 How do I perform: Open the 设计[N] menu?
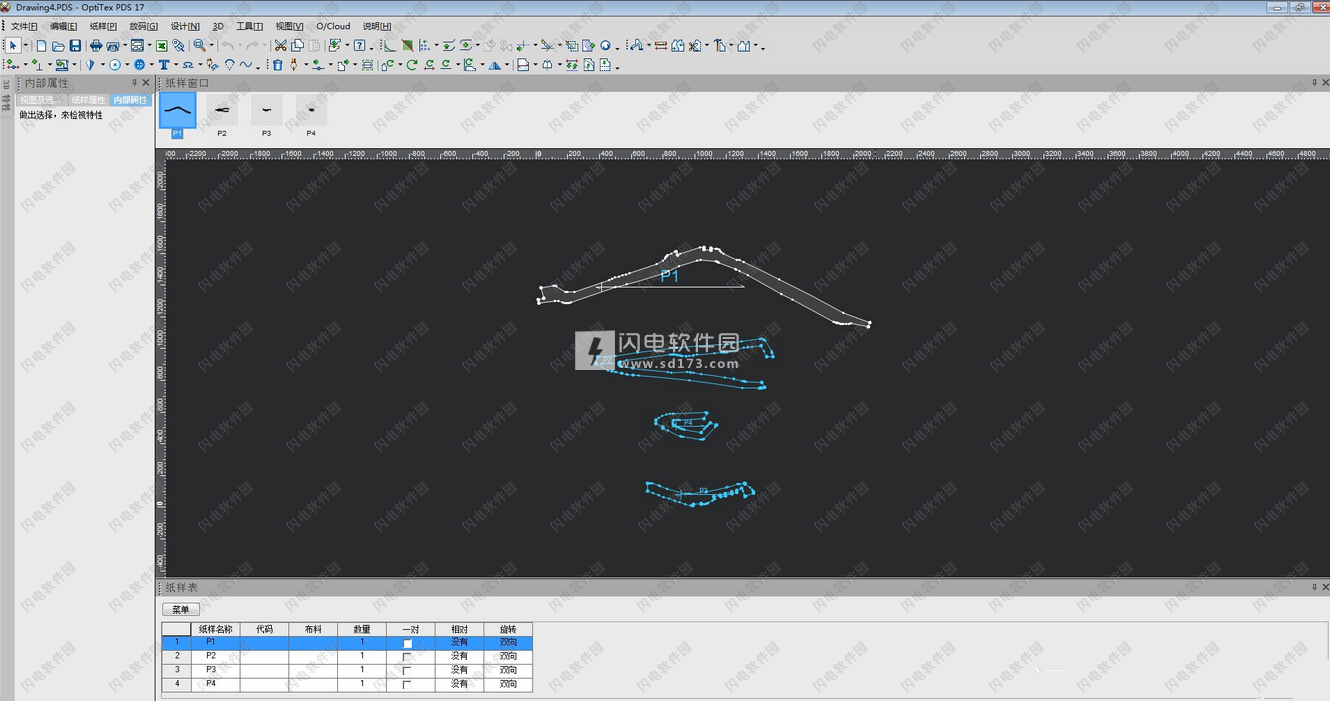[x=185, y=26]
